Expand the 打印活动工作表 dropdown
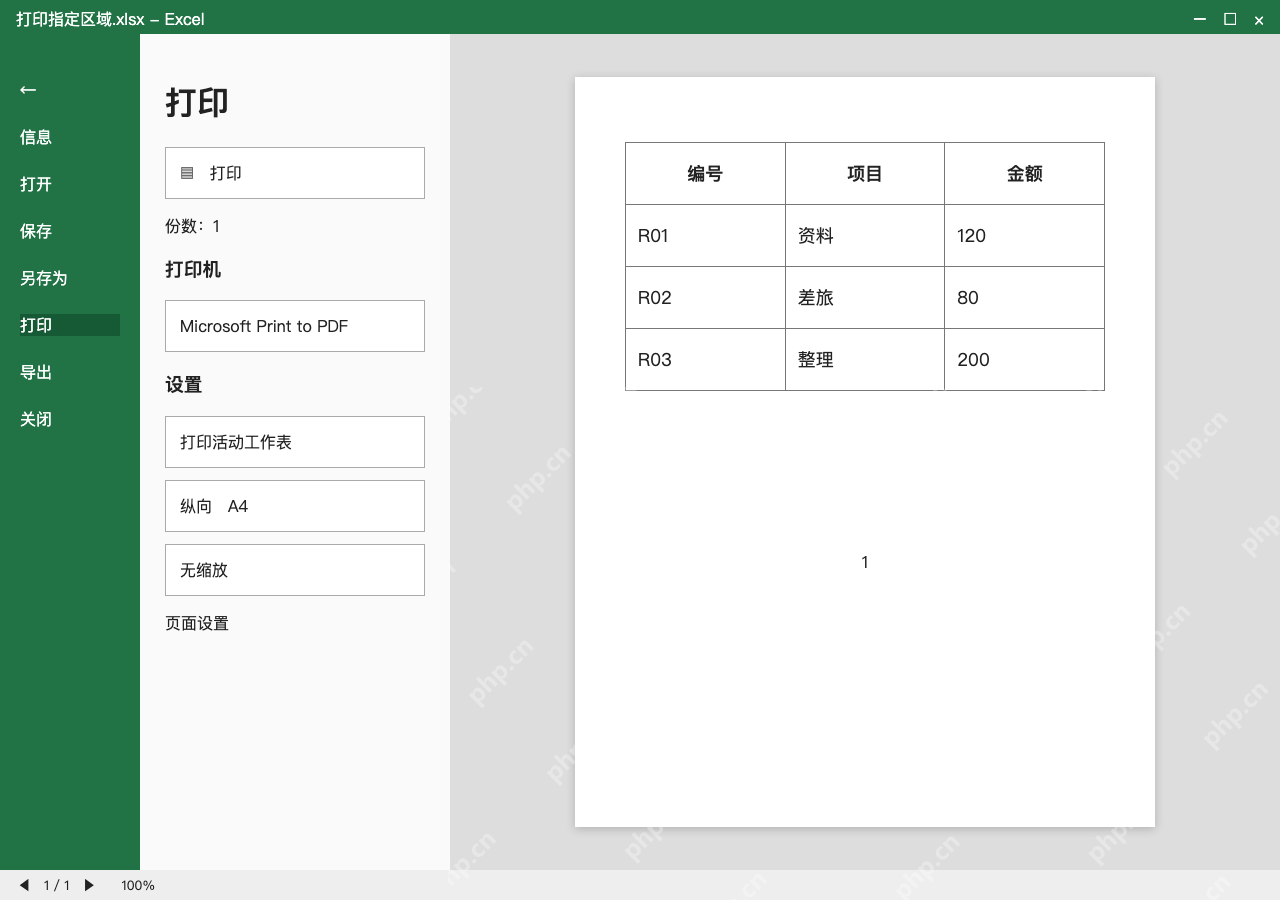The height and width of the screenshot is (900, 1280). coord(295,442)
